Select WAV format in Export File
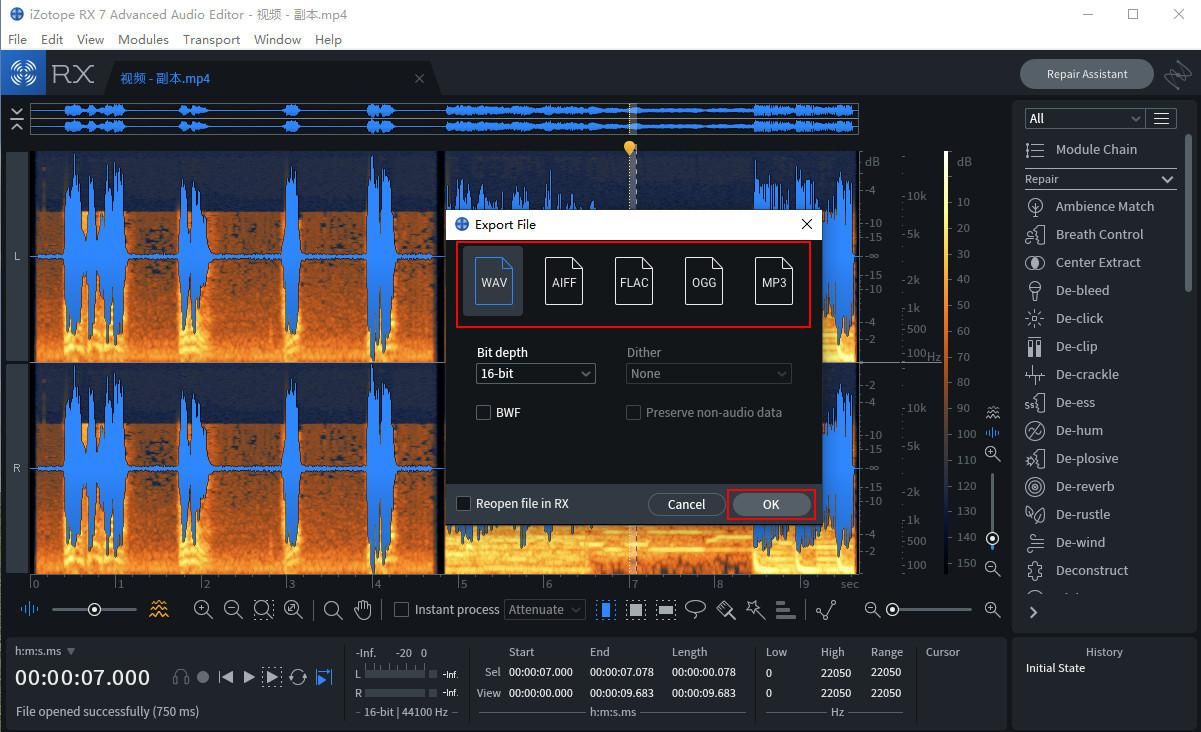 click(494, 281)
